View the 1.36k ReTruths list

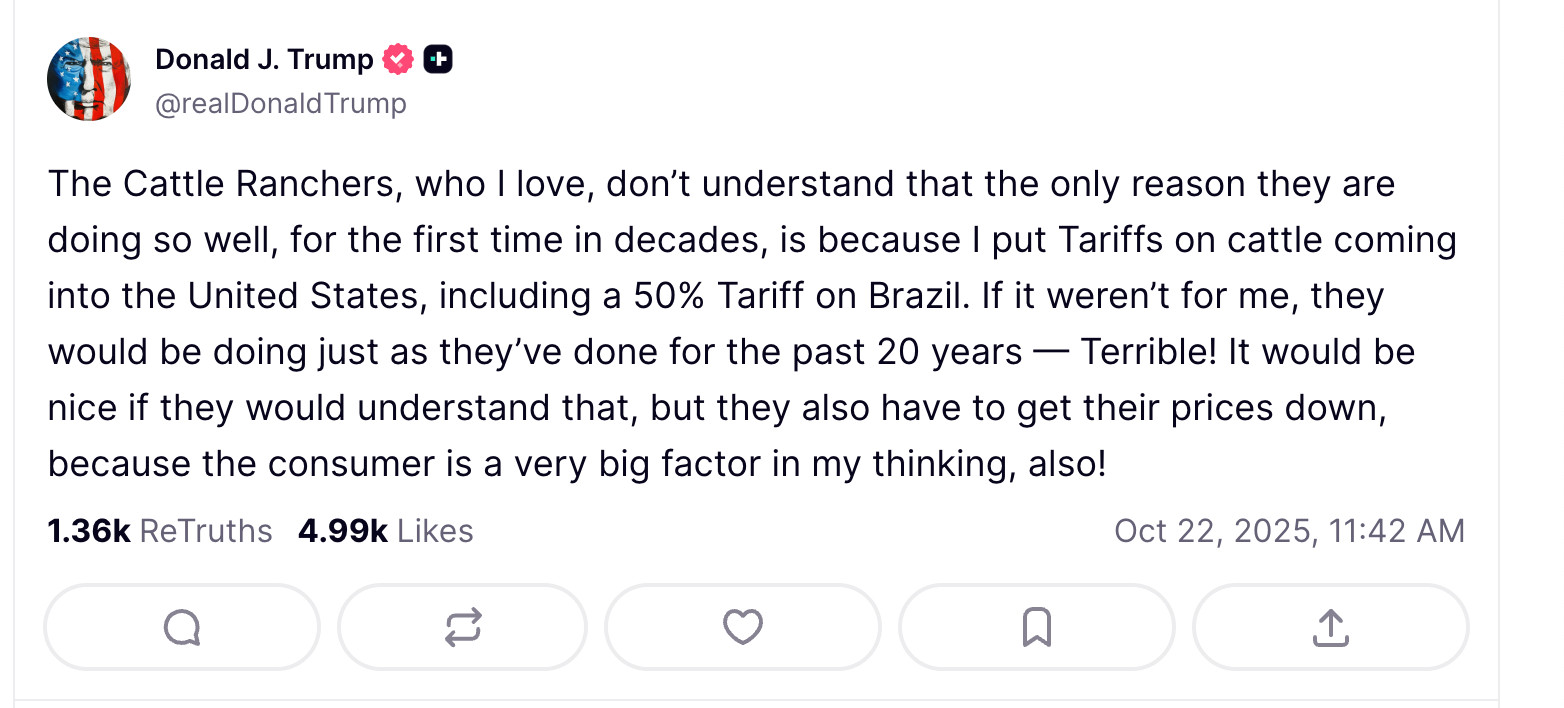[x=160, y=531]
